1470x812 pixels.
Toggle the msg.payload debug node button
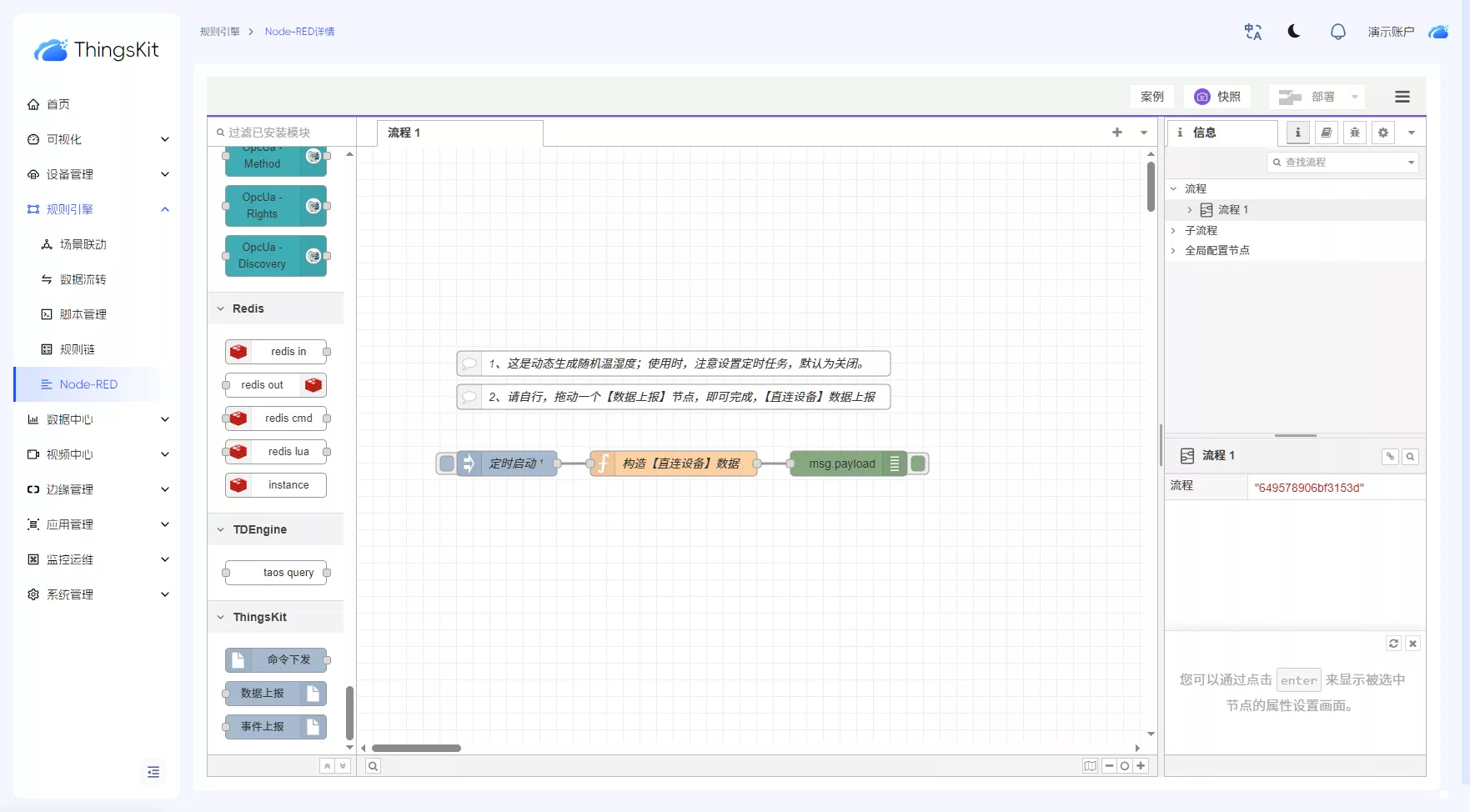918,464
